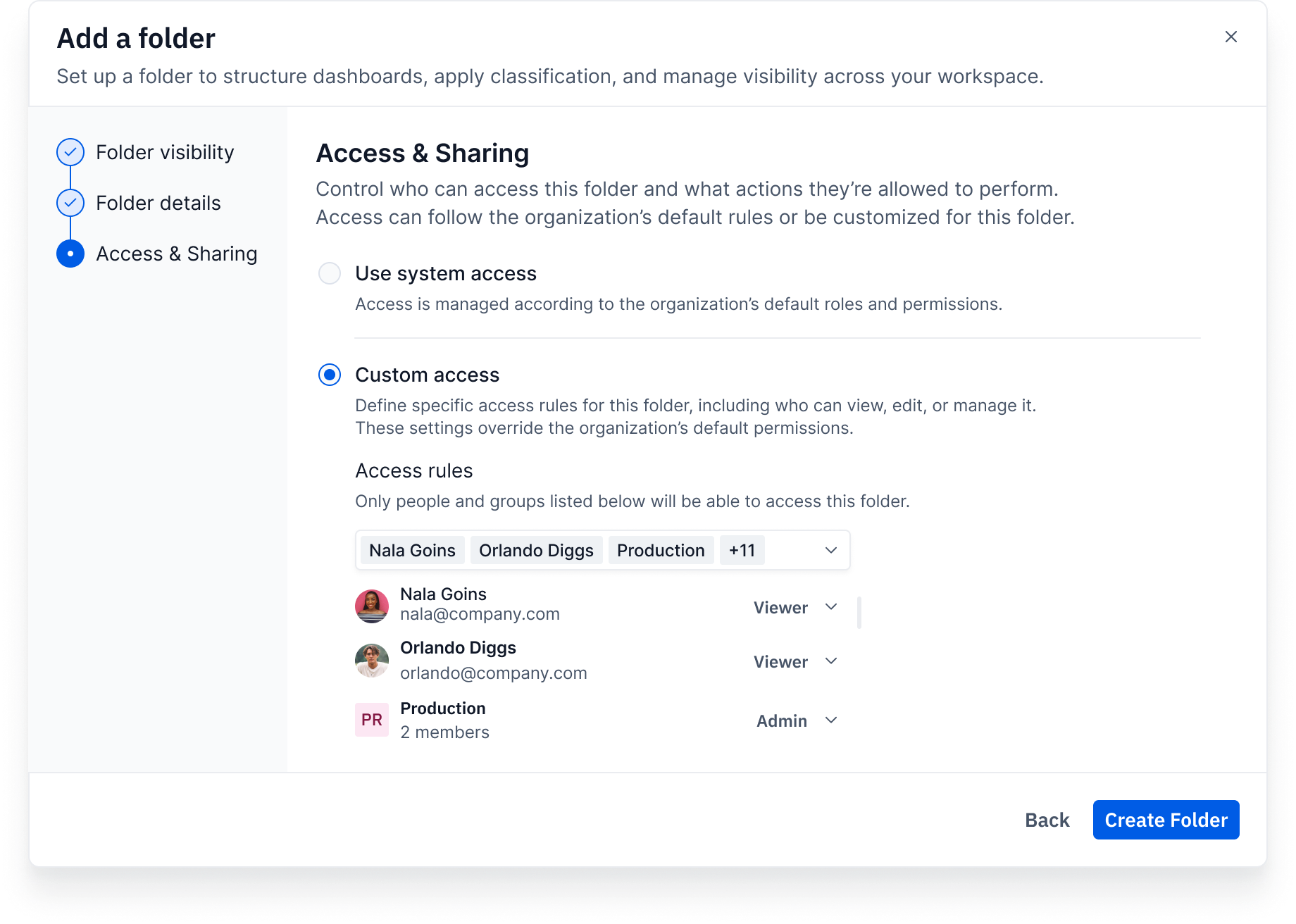
Task: Click the Orlando Diggs tag in selector
Action: coord(536,550)
